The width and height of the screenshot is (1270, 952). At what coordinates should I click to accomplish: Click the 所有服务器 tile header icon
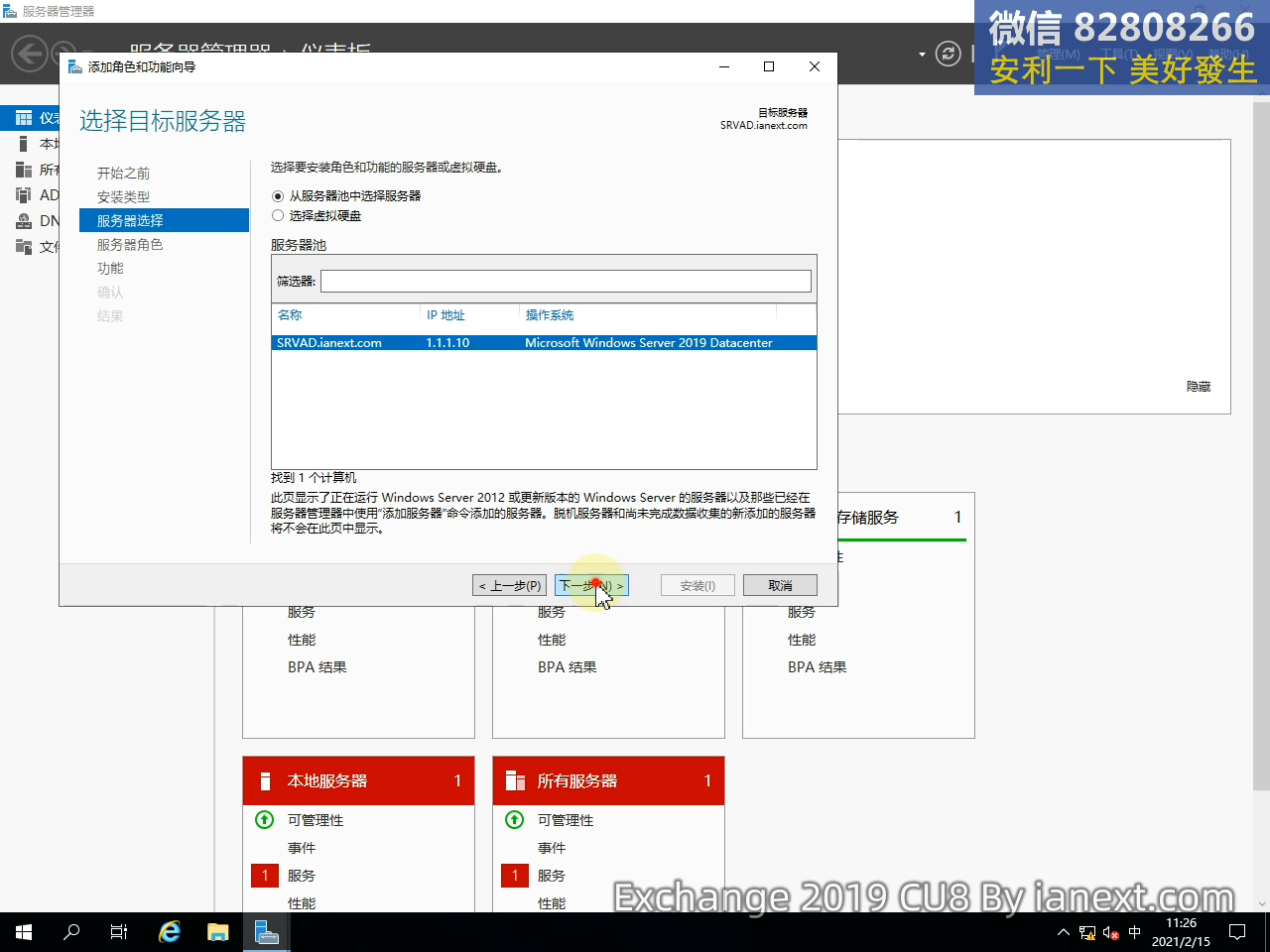(x=515, y=781)
